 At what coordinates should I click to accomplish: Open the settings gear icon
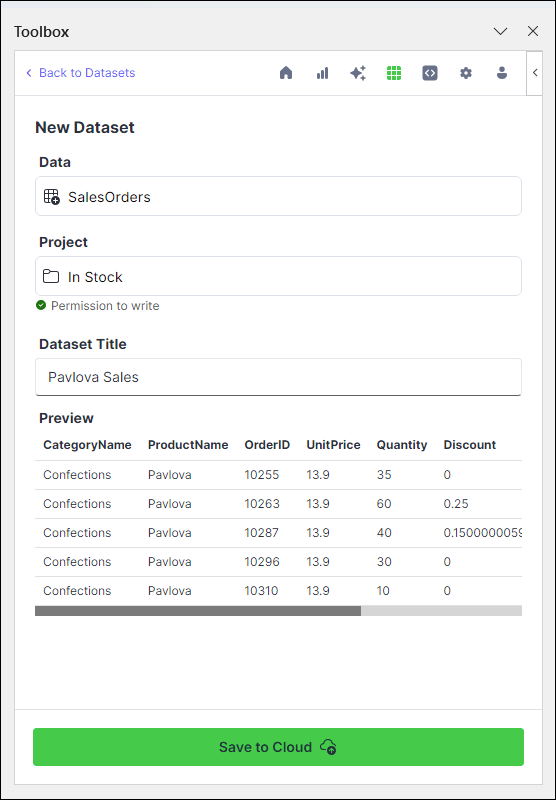(466, 73)
